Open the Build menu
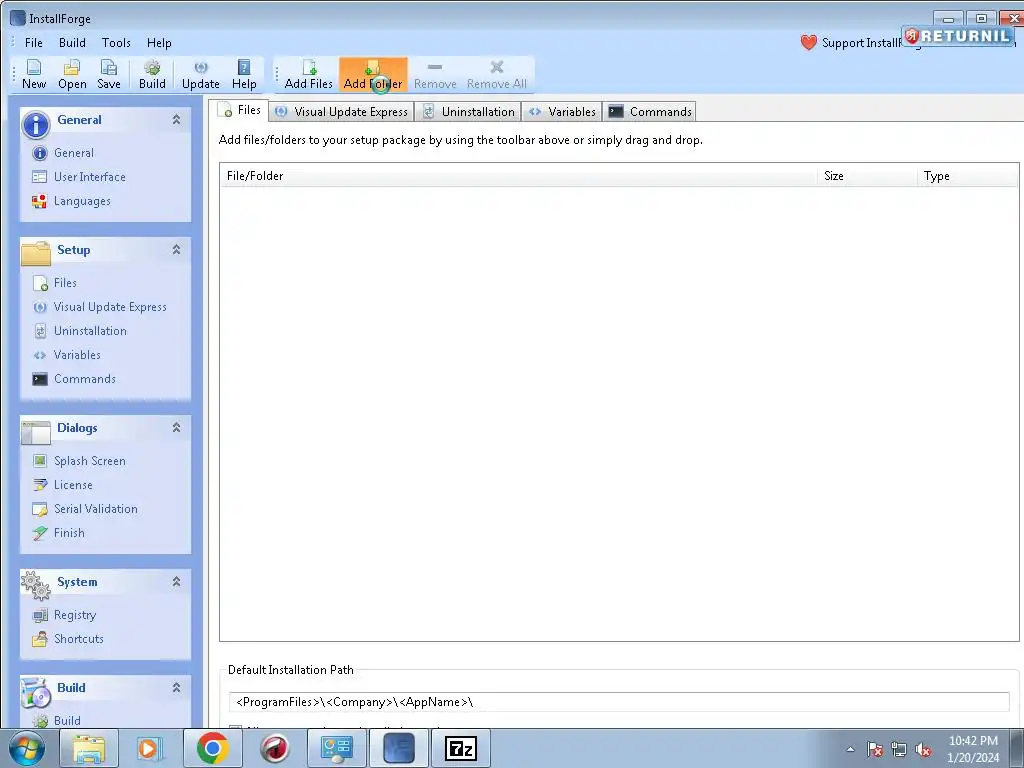The width and height of the screenshot is (1024, 768). (72, 43)
